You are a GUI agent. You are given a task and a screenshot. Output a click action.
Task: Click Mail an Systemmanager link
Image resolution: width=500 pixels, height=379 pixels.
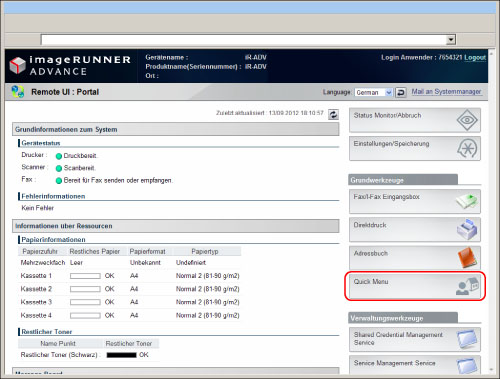click(446, 92)
